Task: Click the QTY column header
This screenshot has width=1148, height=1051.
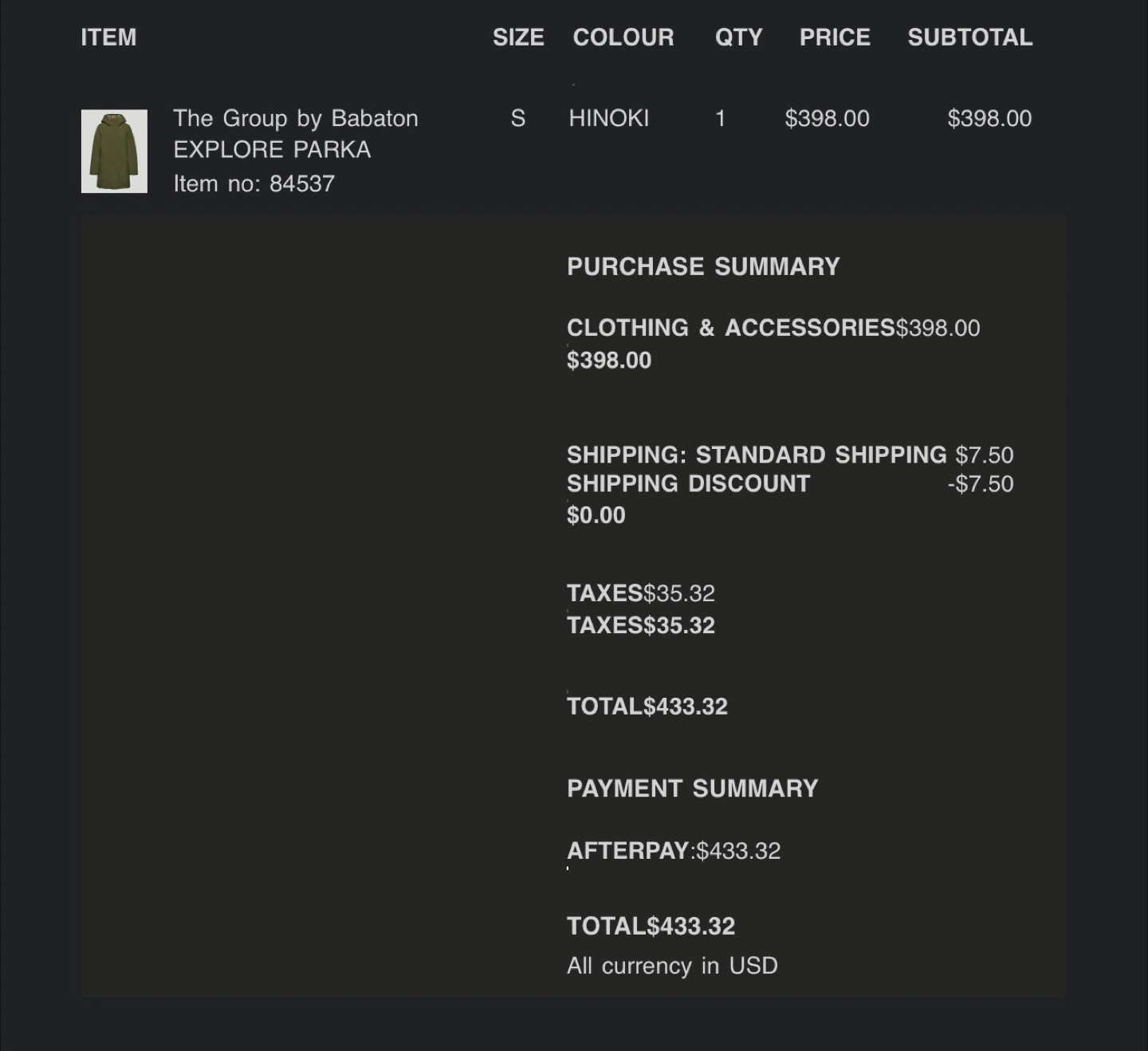Action: pos(738,37)
